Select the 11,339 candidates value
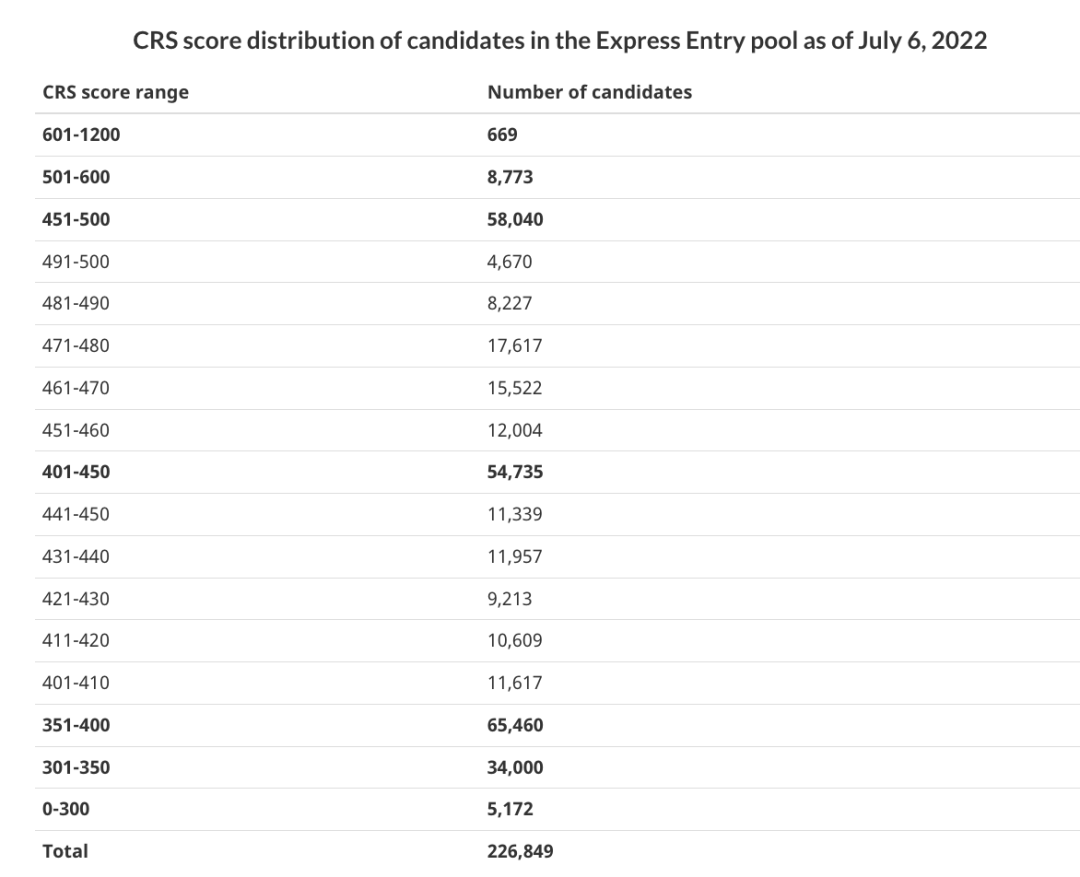Viewport: 1080px width, 877px height. [515, 514]
